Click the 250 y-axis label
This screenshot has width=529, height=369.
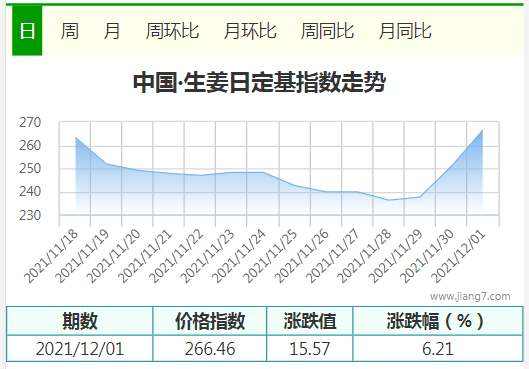point(30,168)
